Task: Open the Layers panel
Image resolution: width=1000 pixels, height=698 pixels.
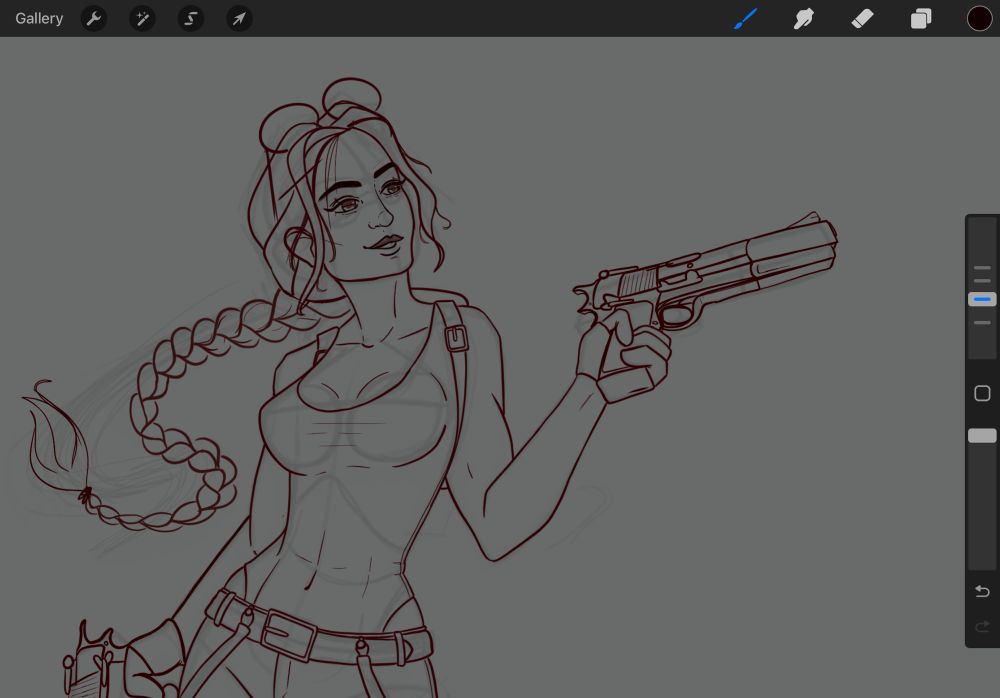Action: [921, 19]
